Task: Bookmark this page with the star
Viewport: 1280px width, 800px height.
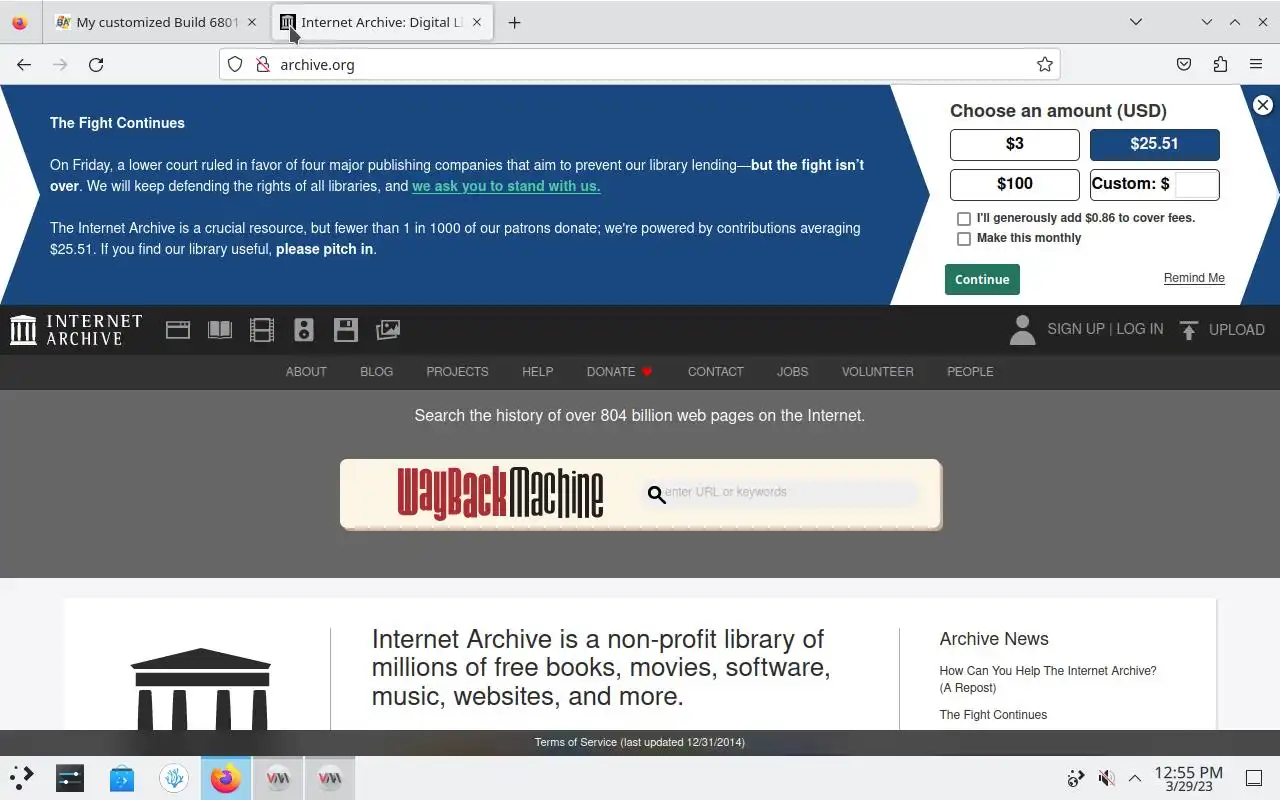Action: click(1045, 64)
